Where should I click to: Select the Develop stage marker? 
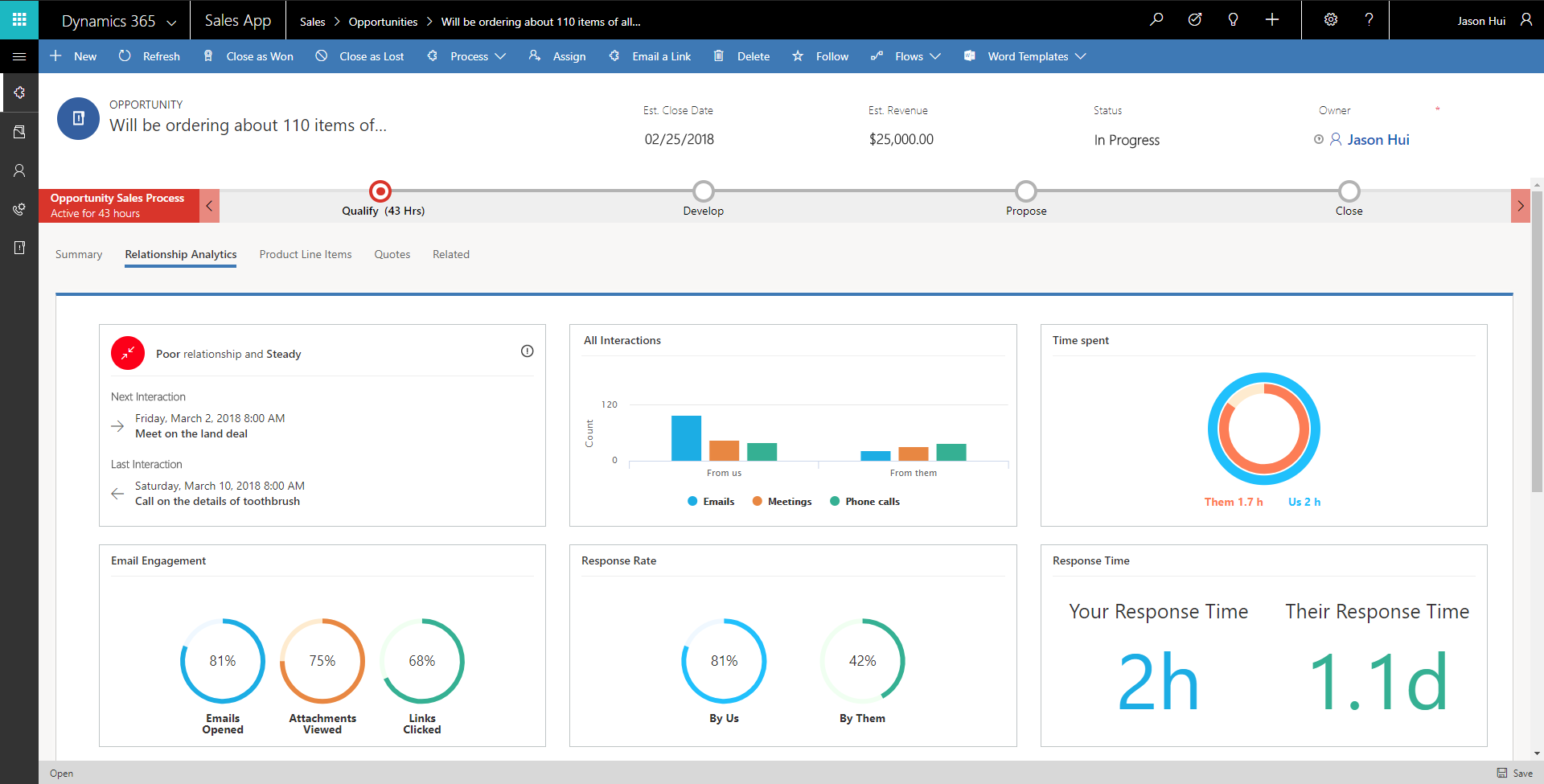pyautogui.click(x=704, y=191)
